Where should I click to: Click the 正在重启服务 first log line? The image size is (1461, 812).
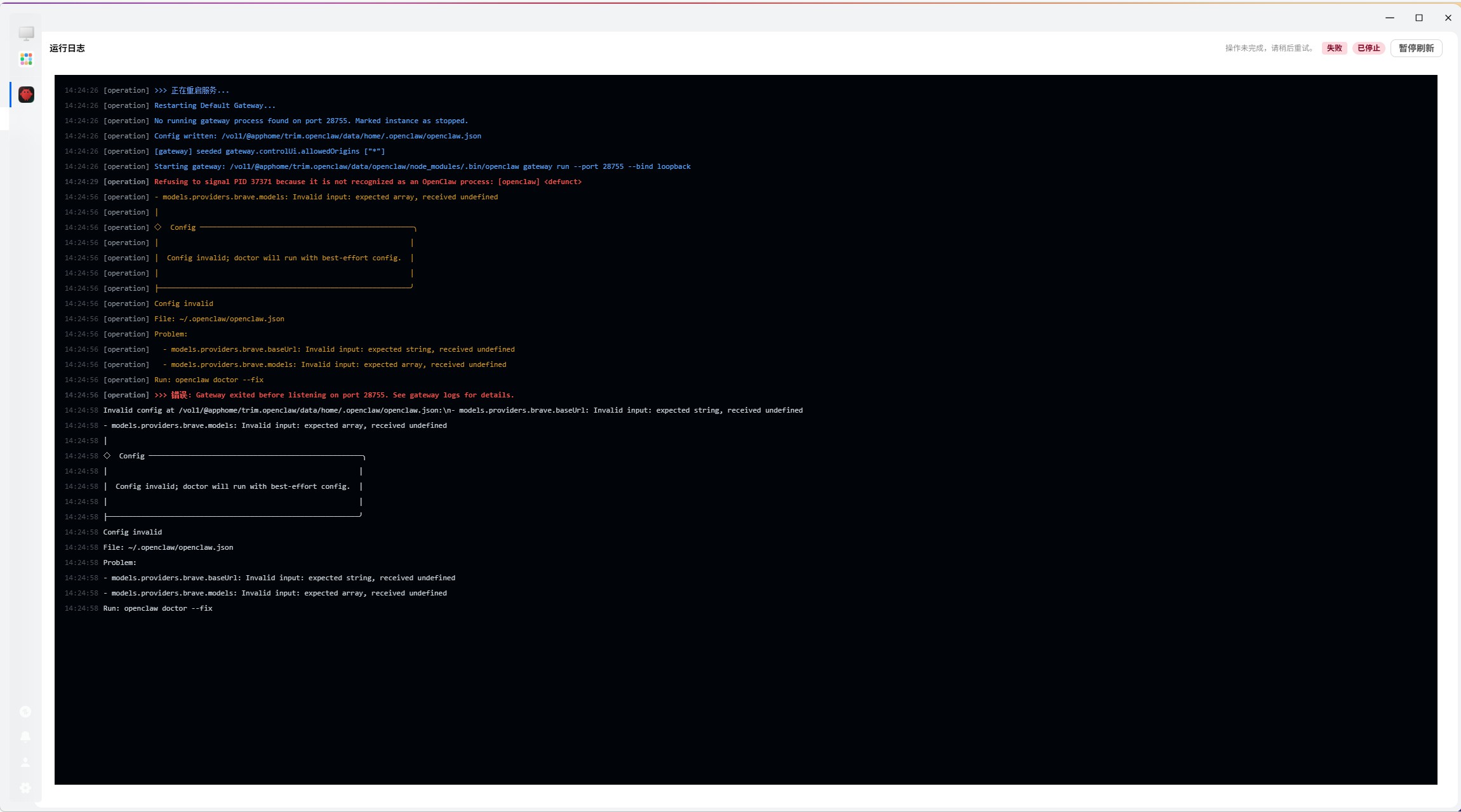coord(192,91)
